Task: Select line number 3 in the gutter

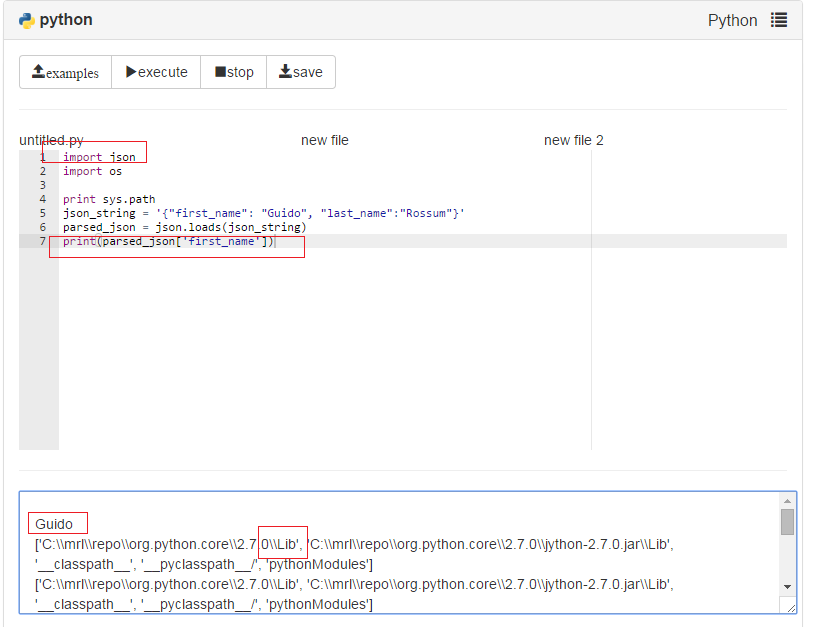Action: click(x=43, y=185)
